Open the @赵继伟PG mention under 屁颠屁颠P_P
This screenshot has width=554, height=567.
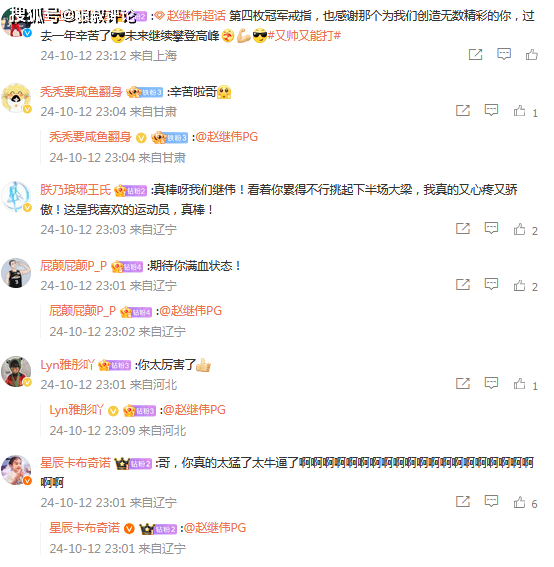pos(191,311)
